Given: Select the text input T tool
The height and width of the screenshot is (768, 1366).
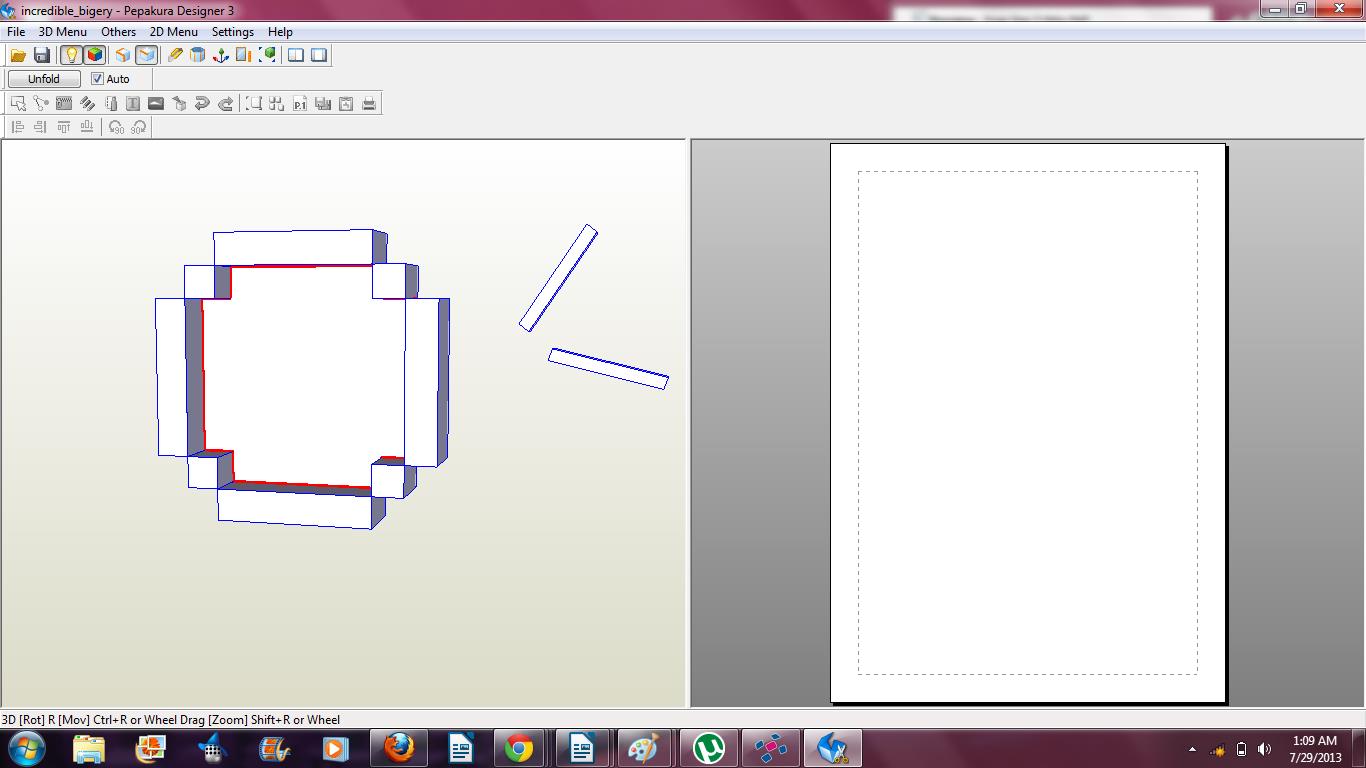Looking at the screenshot, I should point(133,103).
